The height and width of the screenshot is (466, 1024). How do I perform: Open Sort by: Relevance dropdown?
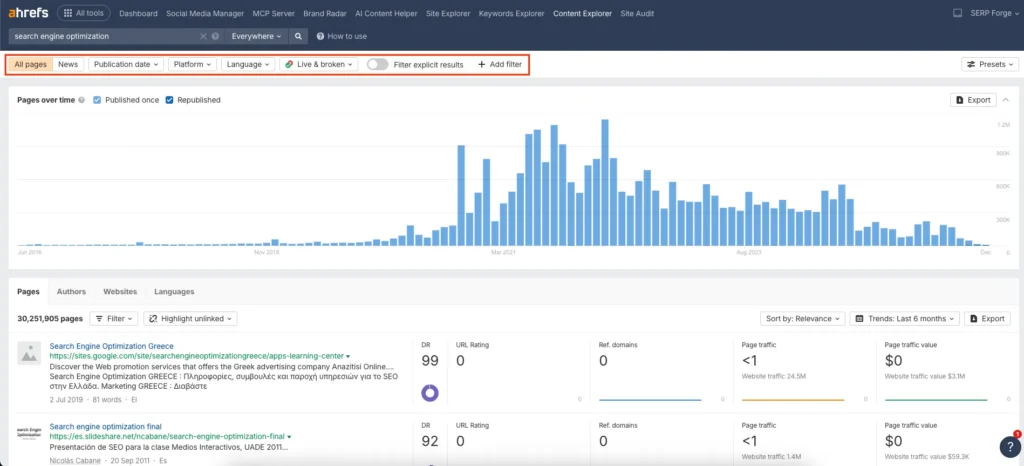(802, 318)
